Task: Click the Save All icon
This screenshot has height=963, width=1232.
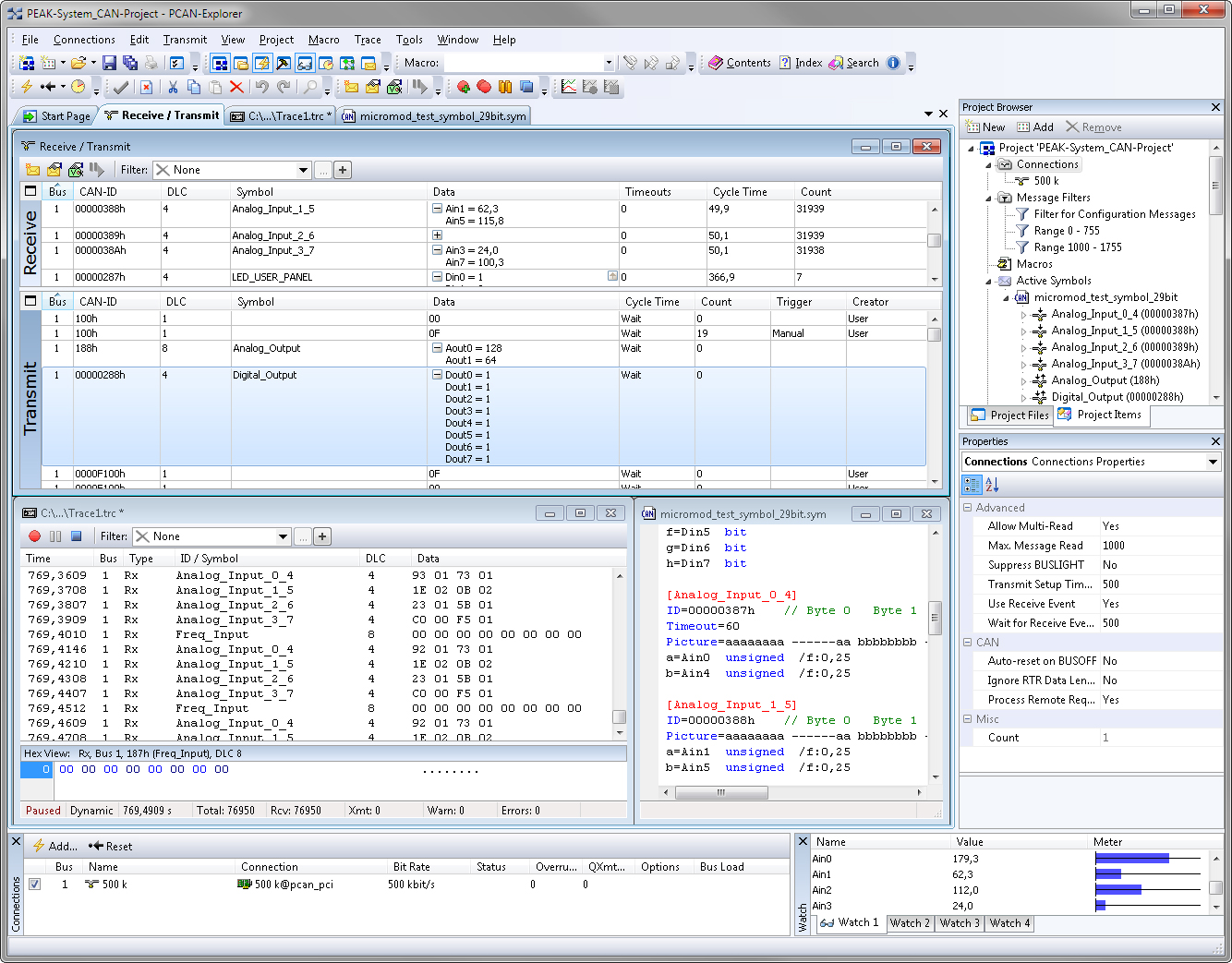Action: click(x=130, y=63)
